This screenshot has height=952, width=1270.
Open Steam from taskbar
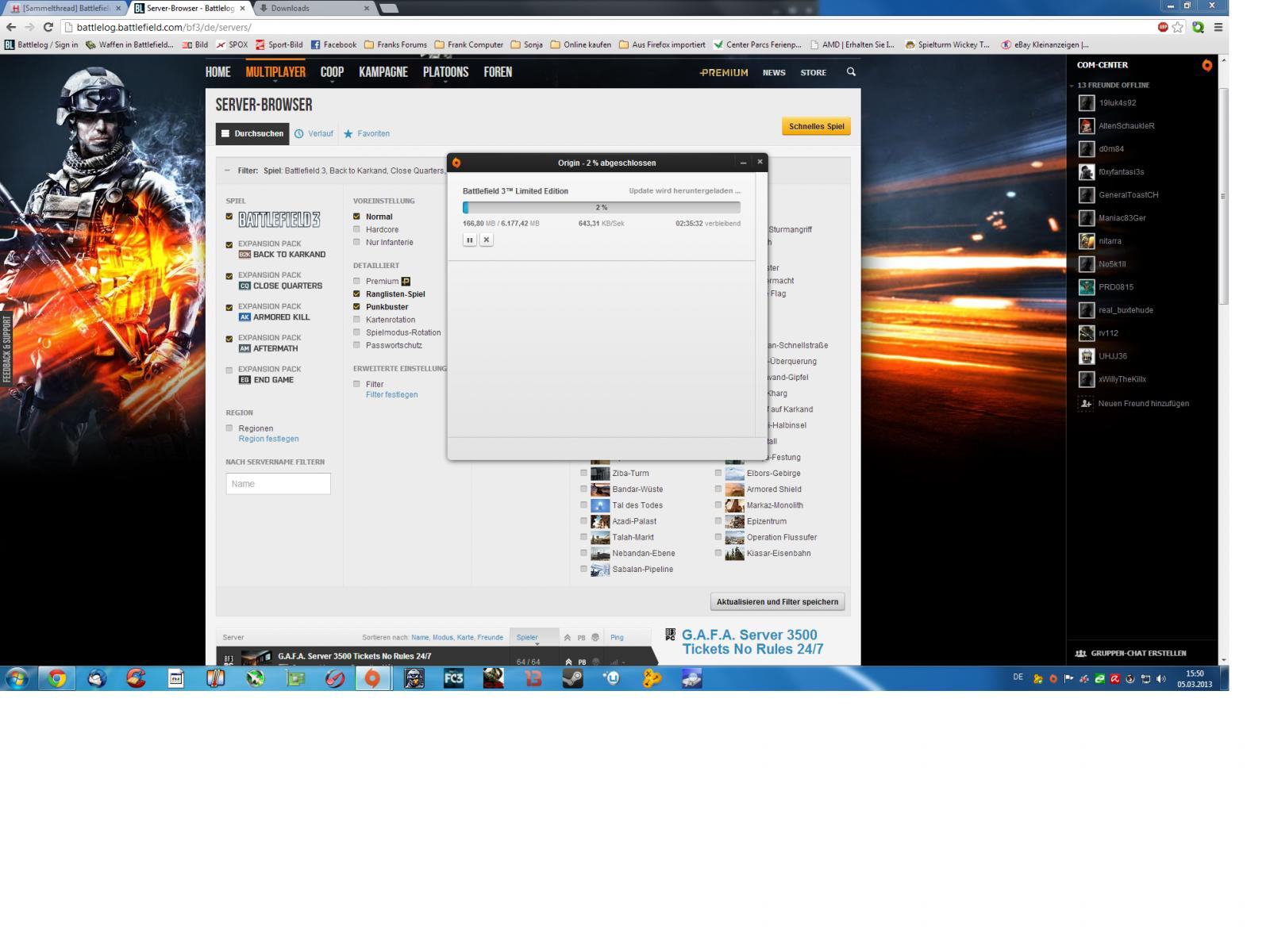[x=572, y=678]
